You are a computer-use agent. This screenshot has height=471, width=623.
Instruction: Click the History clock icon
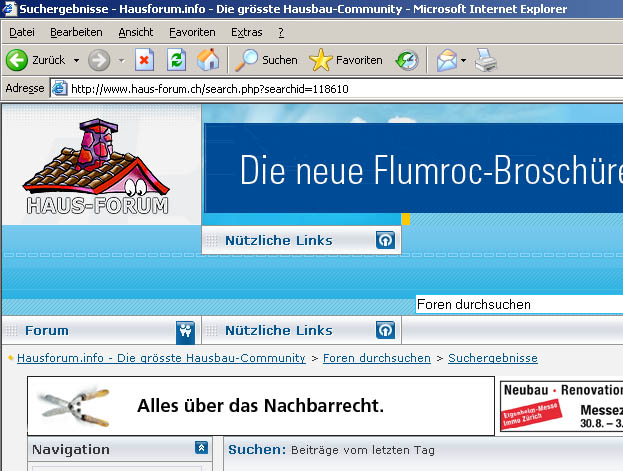[x=407, y=60]
